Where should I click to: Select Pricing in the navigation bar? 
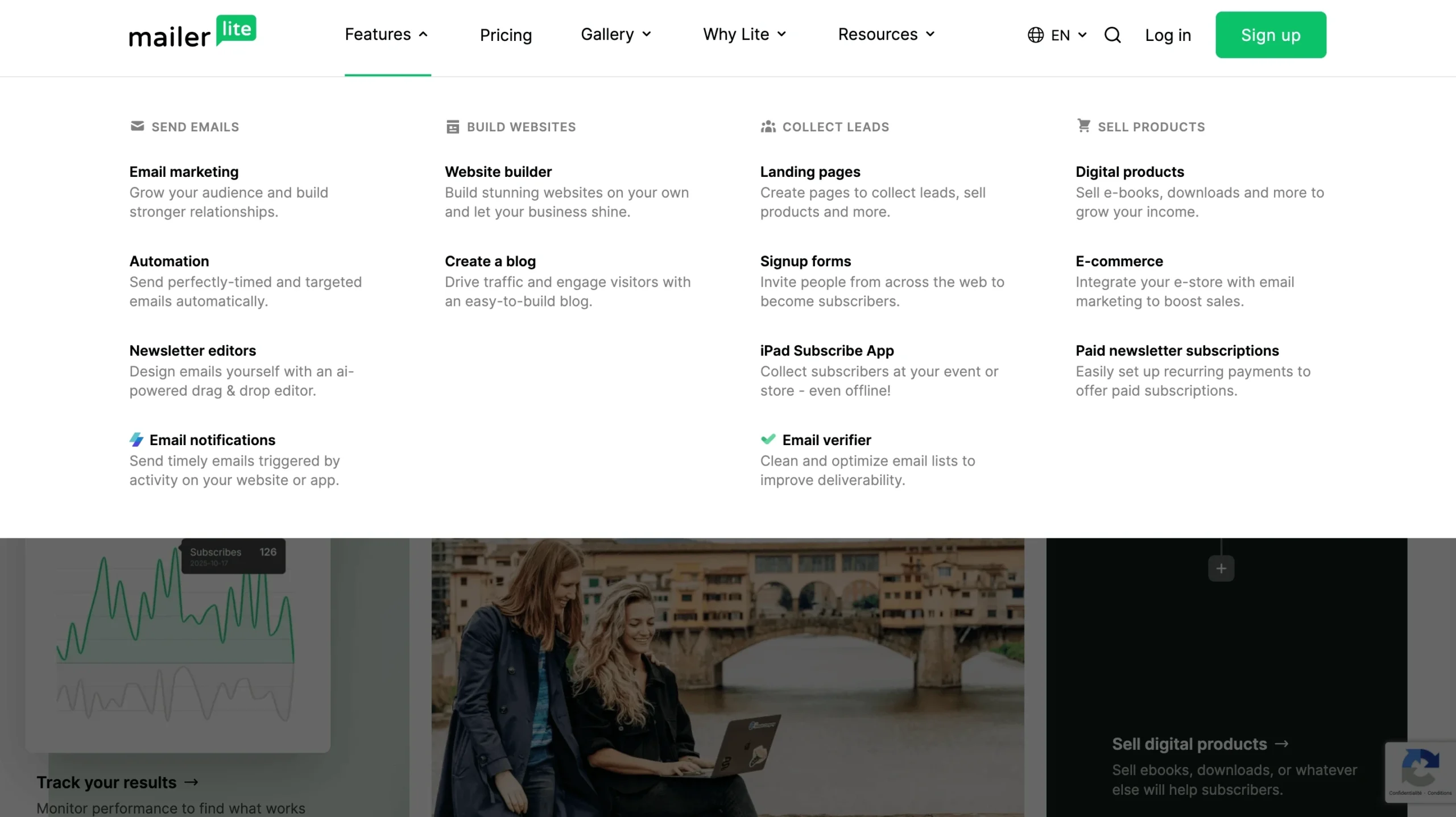coord(506,35)
